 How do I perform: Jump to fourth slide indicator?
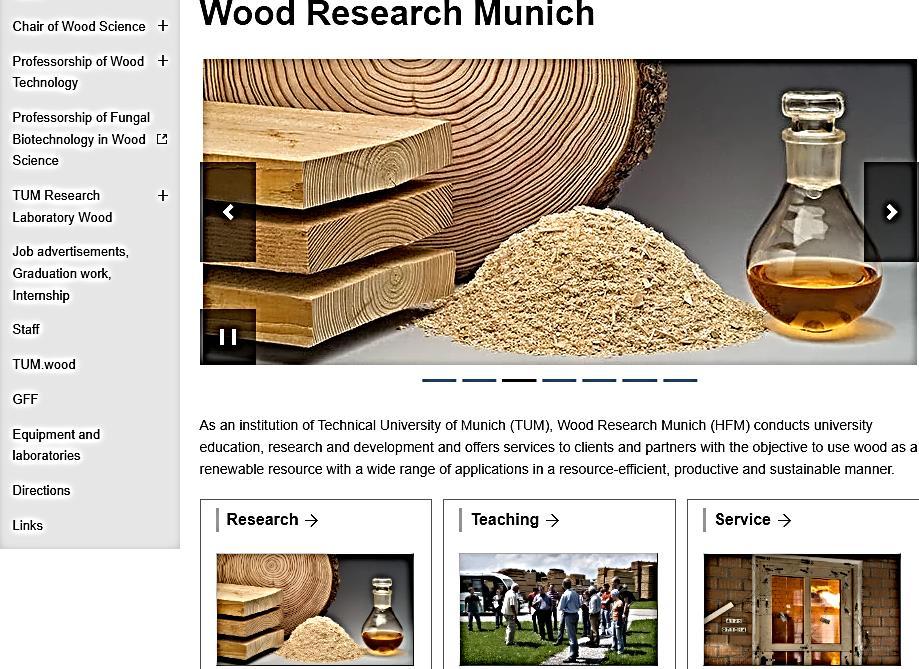(x=559, y=381)
